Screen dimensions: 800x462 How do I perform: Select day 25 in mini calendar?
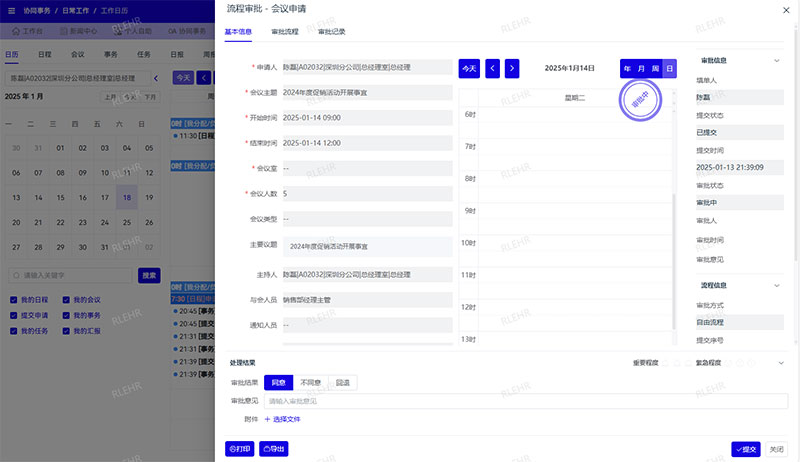(x=127, y=222)
